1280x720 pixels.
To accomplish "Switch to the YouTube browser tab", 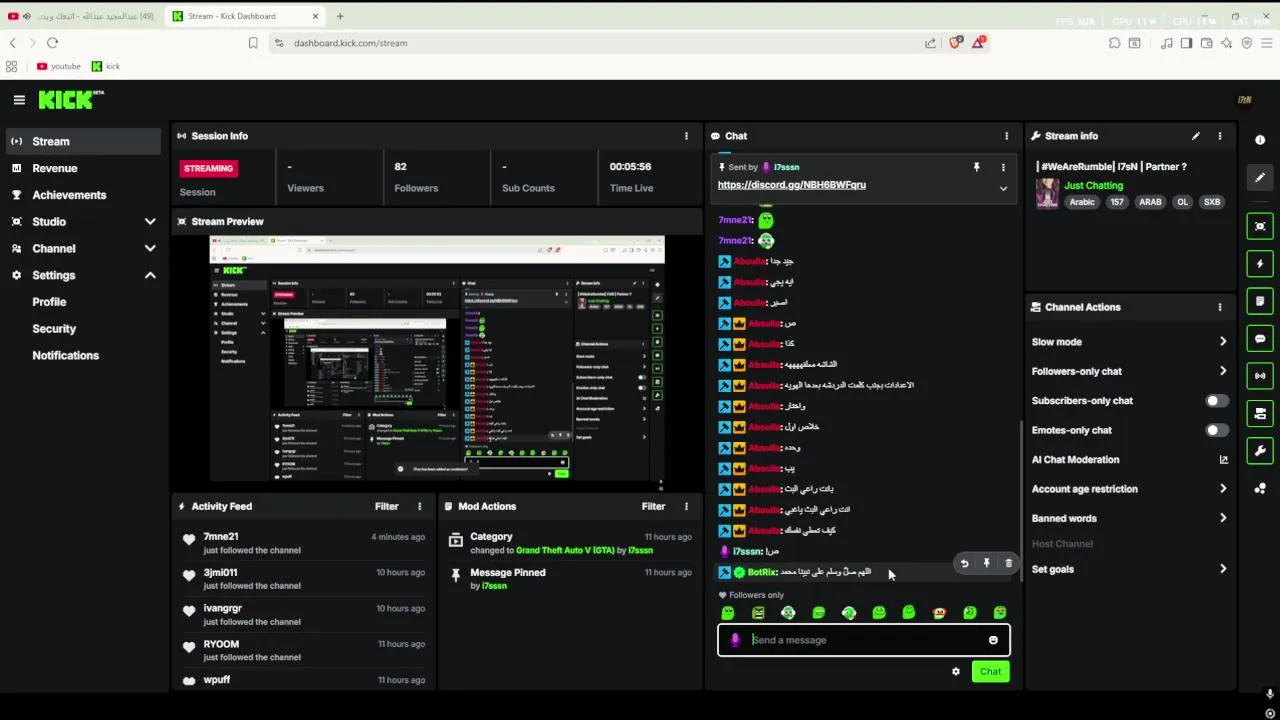I will pyautogui.click(x=82, y=16).
